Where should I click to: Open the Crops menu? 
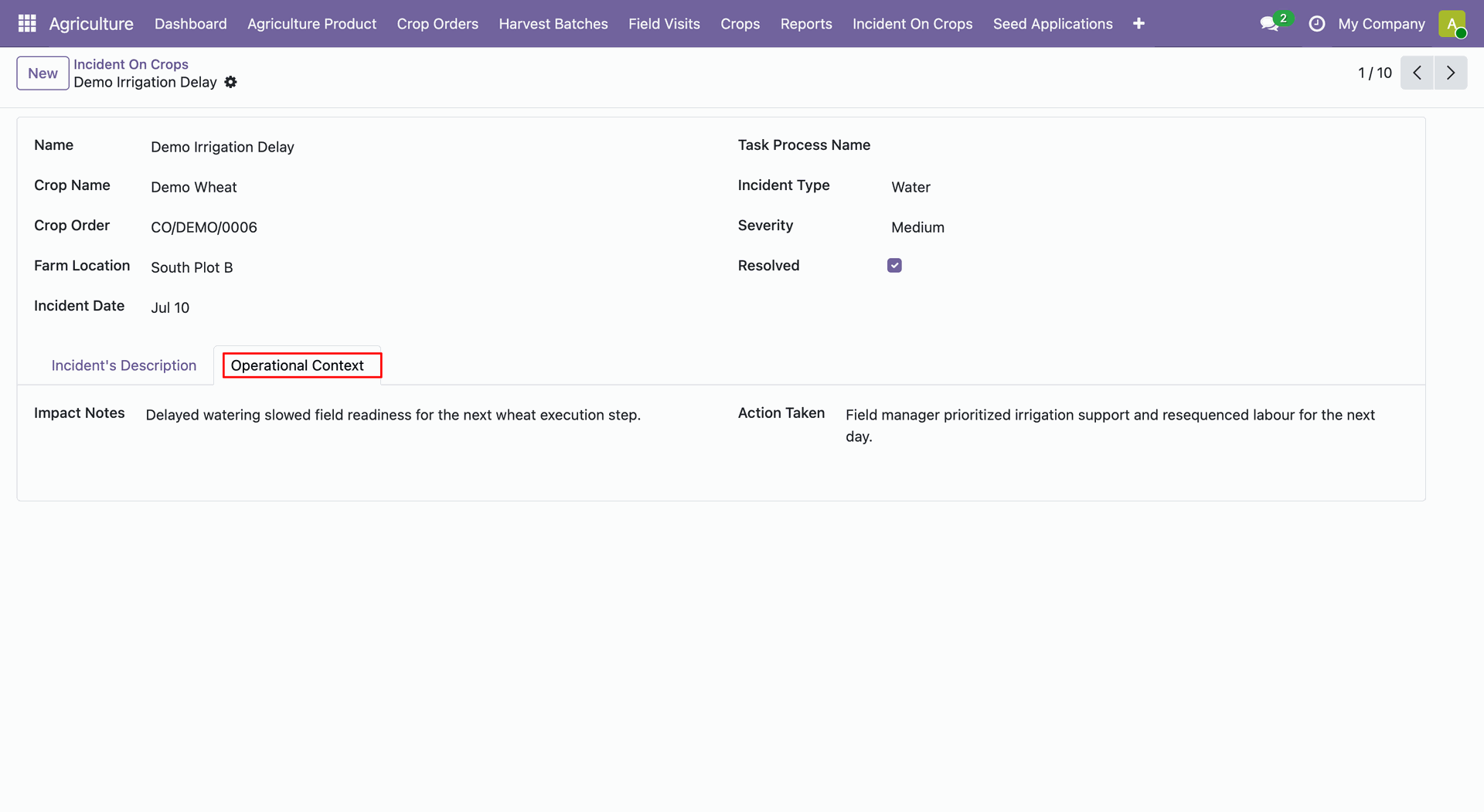[x=740, y=24]
